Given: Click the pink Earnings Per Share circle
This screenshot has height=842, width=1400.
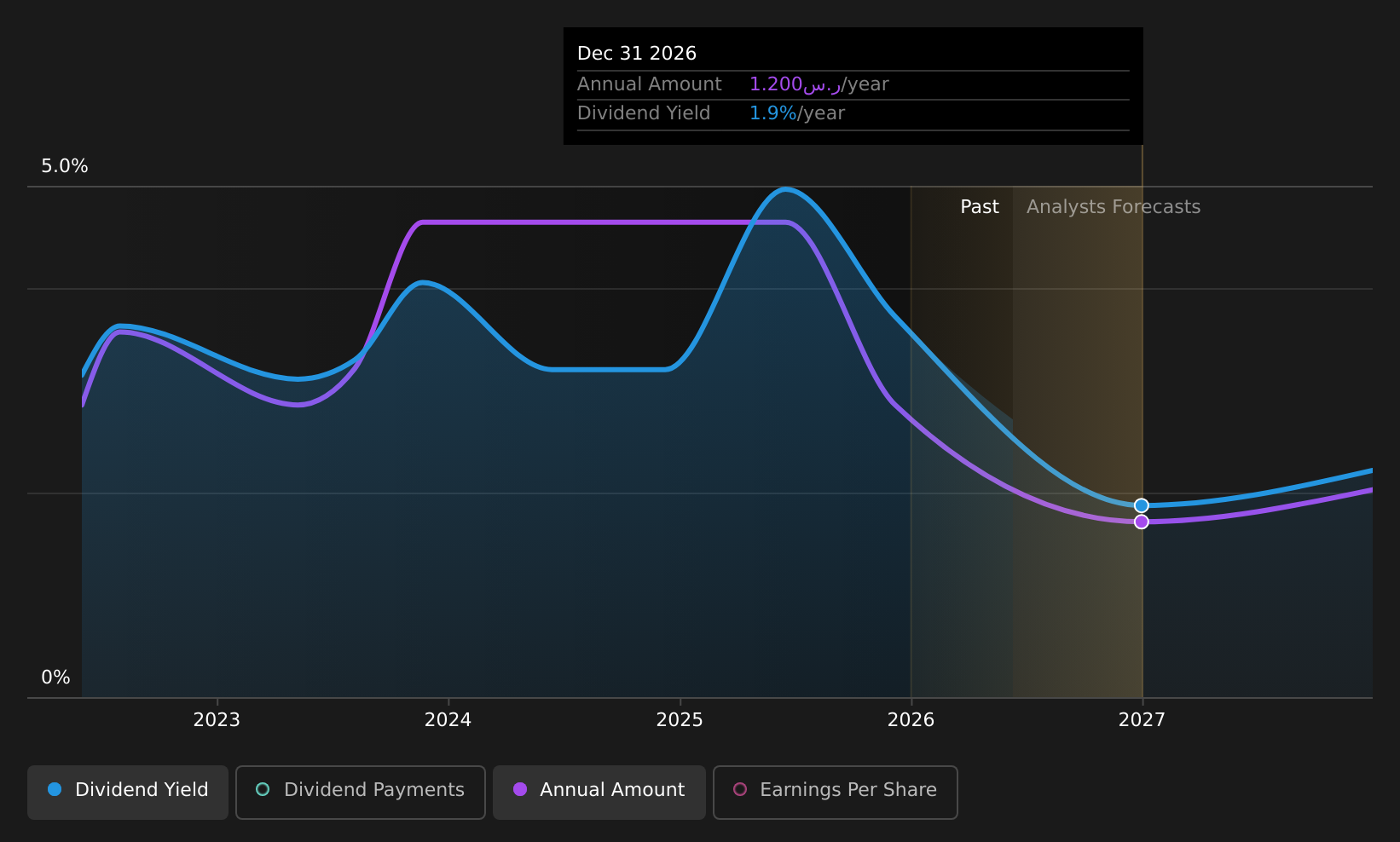Looking at the screenshot, I should click(740, 789).
